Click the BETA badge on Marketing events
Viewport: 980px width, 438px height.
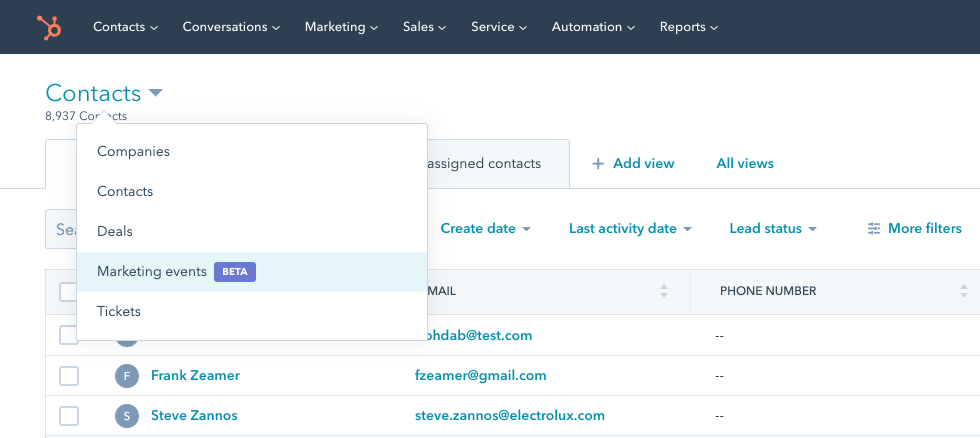[x=235, y=272]
